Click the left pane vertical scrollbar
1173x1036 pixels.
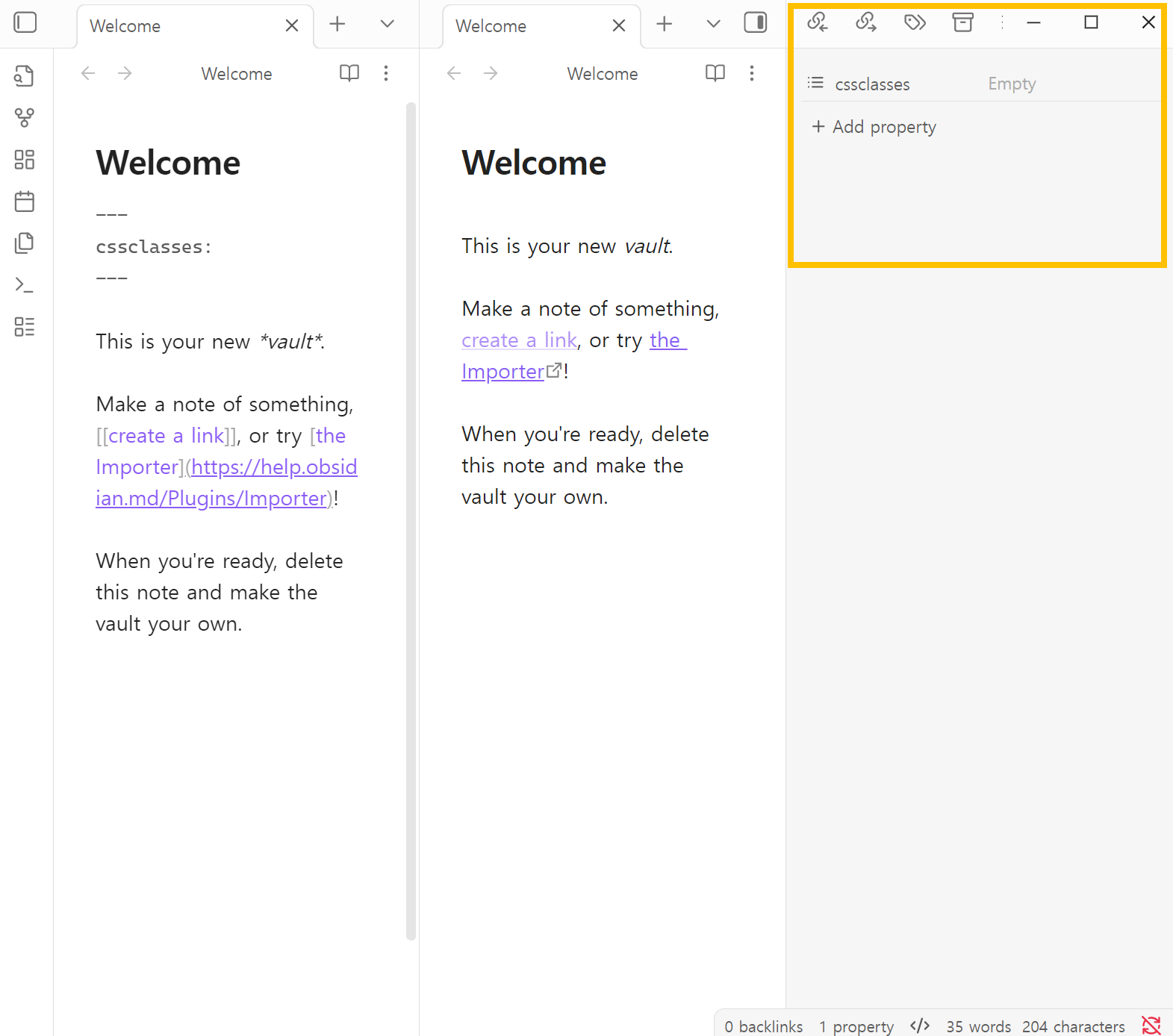(x=411, y=521)
